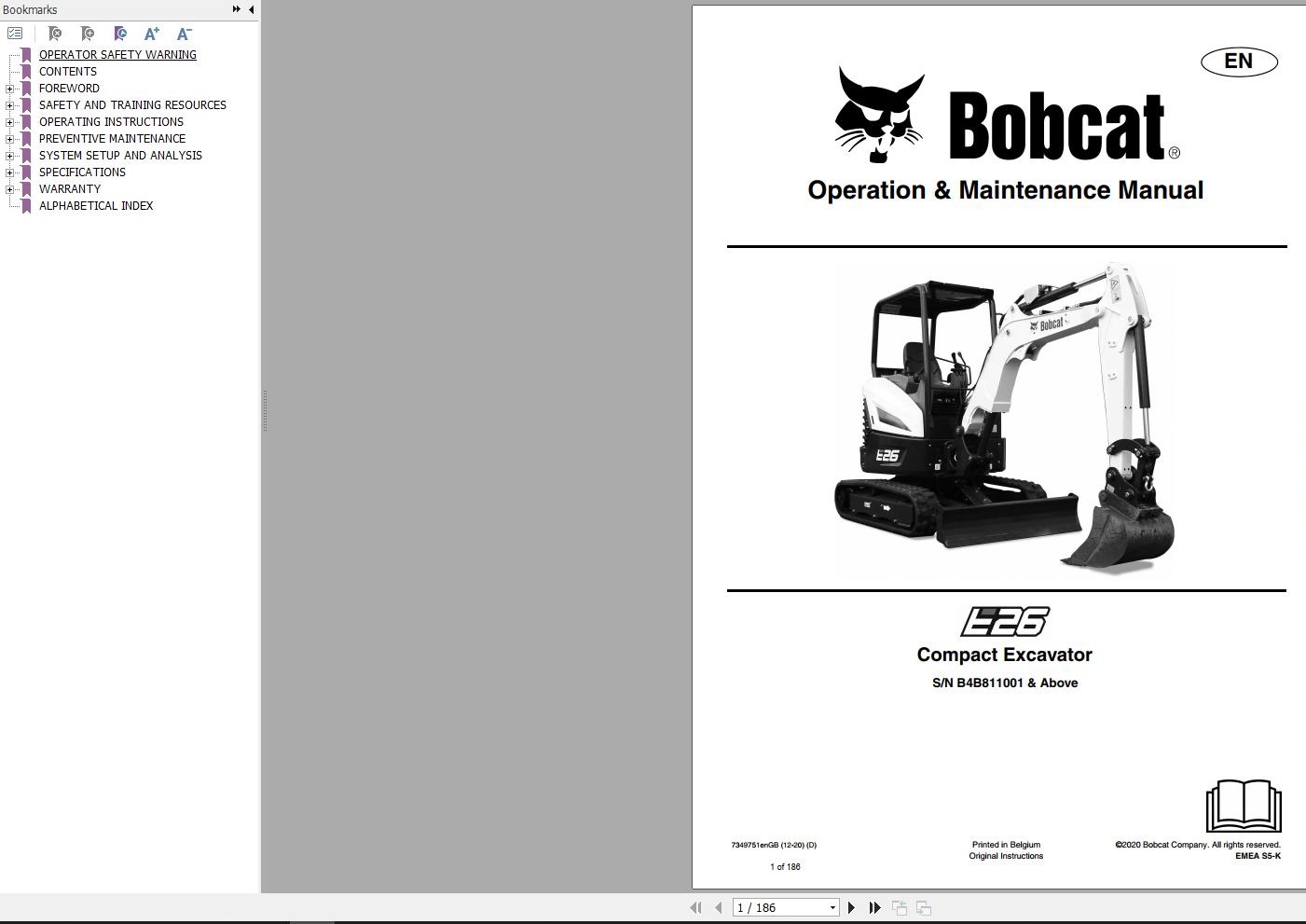The height and width of the screenshot is (924, 1306).
Task: Select the WARRANTY bookmark label
Action: [70, 189]
